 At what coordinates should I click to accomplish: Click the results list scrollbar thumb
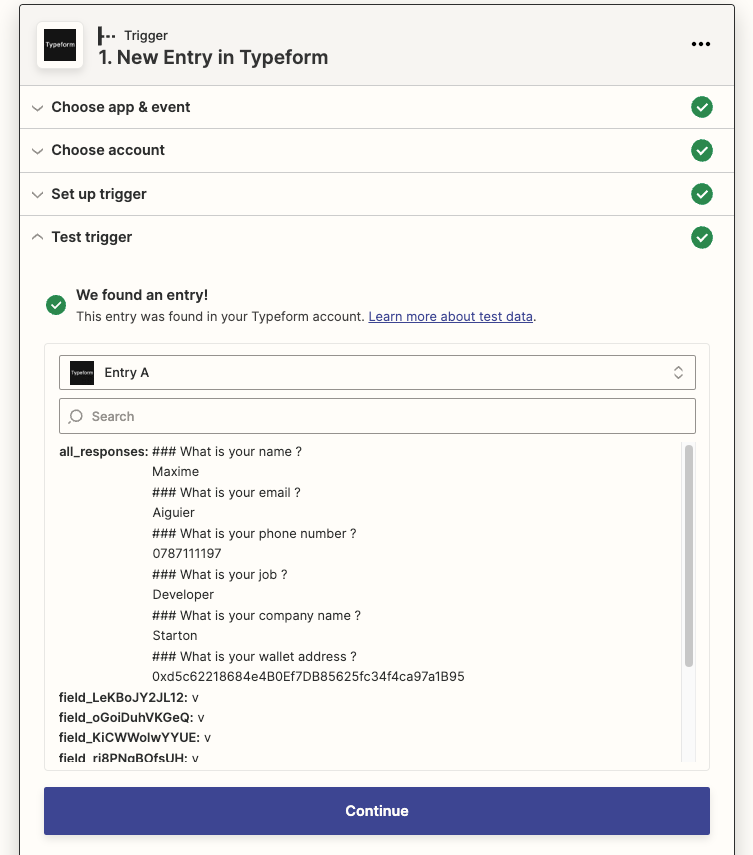(x=689, y=556)
